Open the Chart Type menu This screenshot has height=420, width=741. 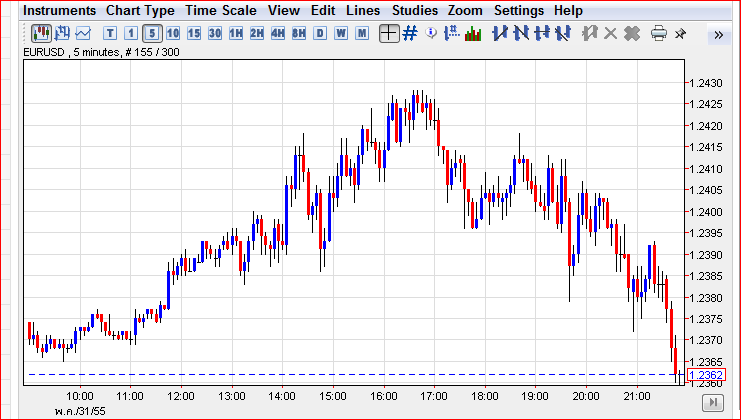click(140, 10)
